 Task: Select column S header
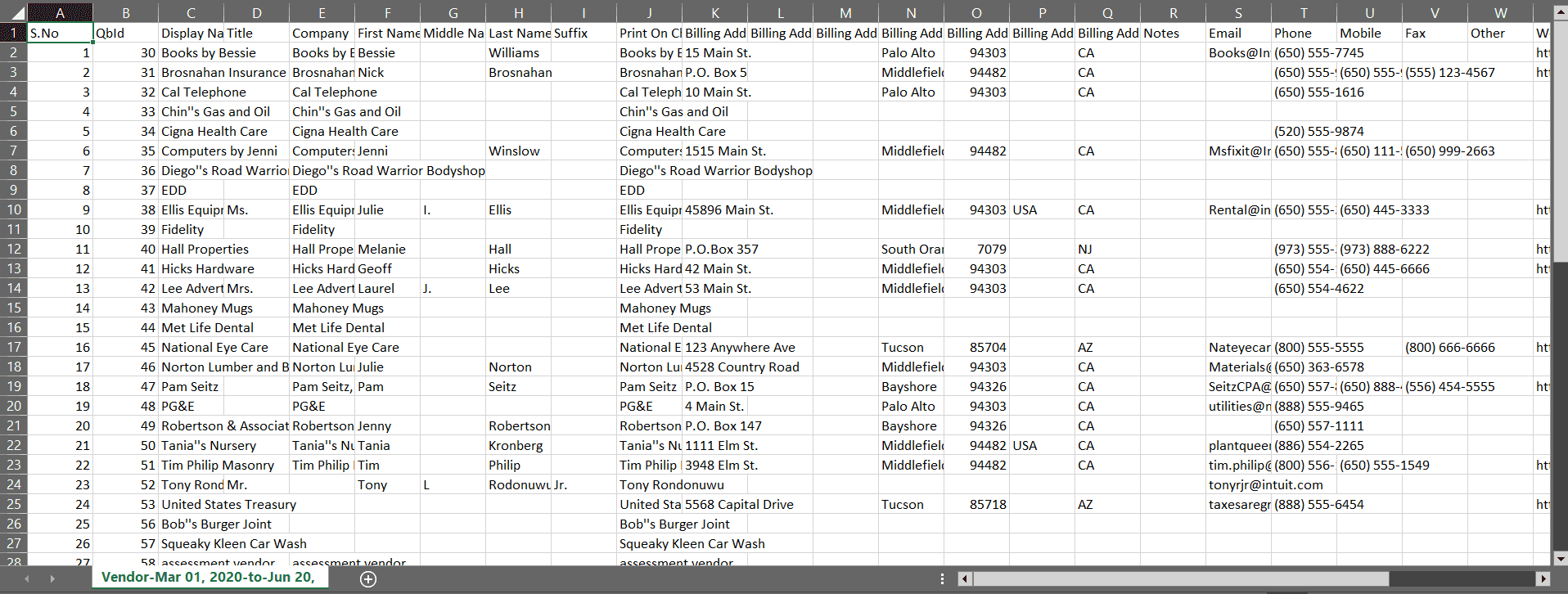[x=1238, y=12]
